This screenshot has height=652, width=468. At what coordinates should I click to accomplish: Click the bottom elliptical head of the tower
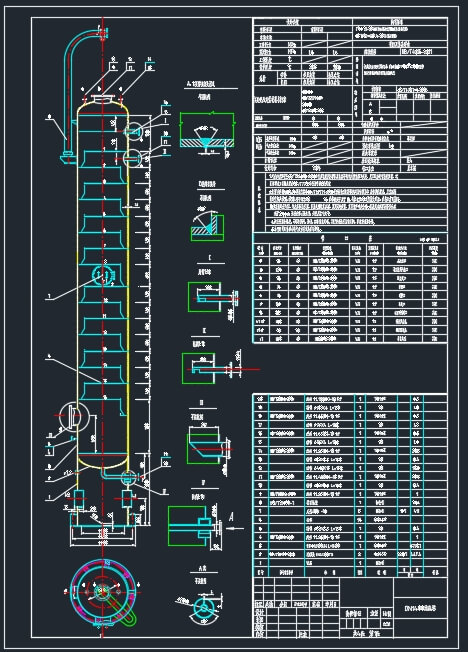click(103, 462)
